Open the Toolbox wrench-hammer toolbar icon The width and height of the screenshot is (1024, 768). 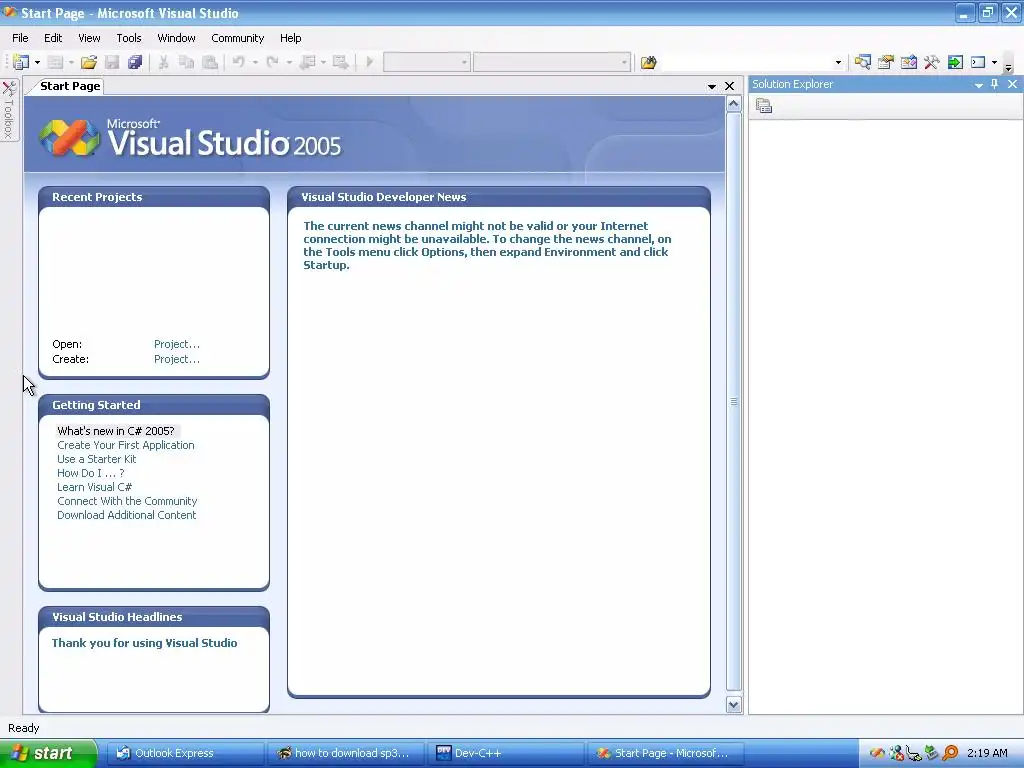point(932,62)
